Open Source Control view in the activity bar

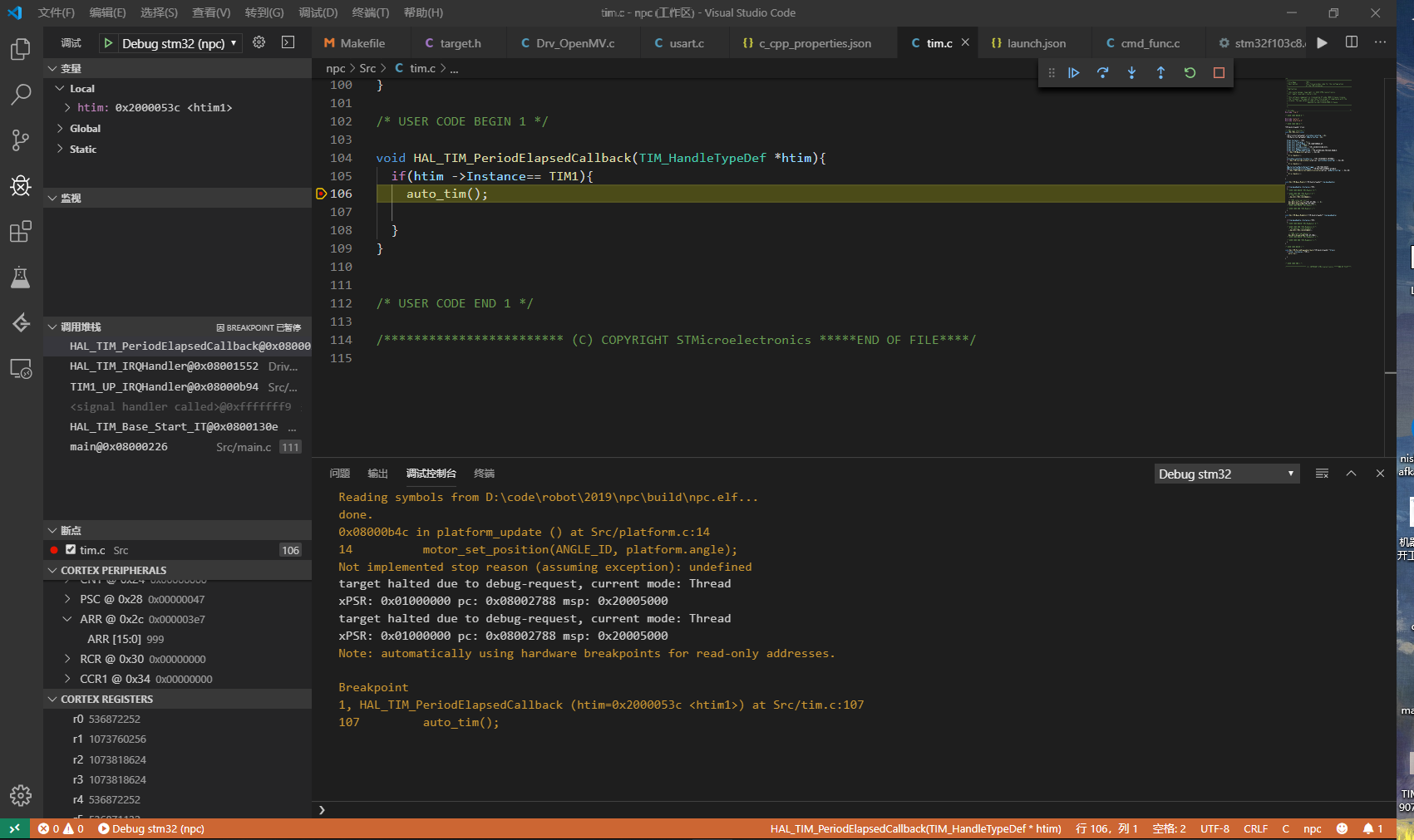tap(20, 140)
